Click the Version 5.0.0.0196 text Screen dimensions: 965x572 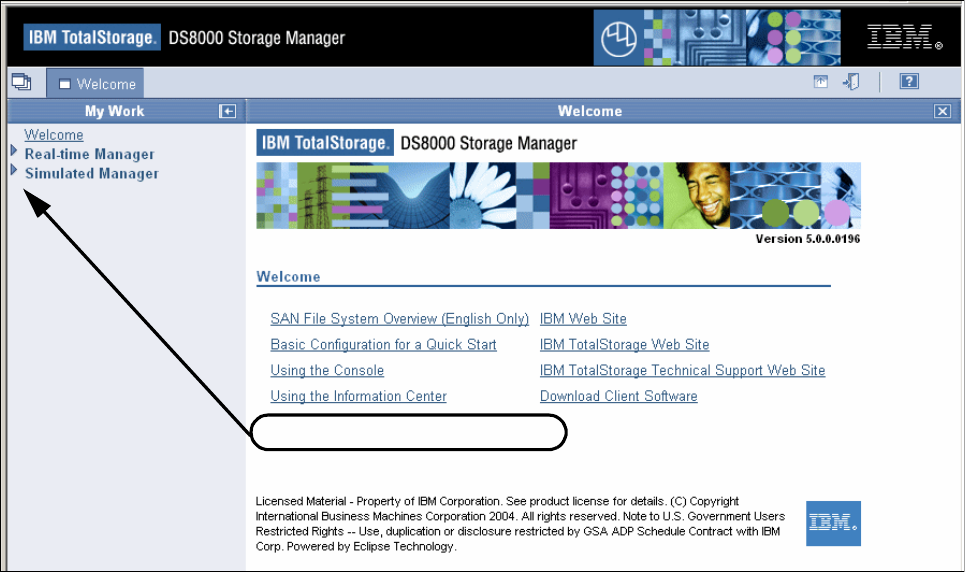click(807, 239)
